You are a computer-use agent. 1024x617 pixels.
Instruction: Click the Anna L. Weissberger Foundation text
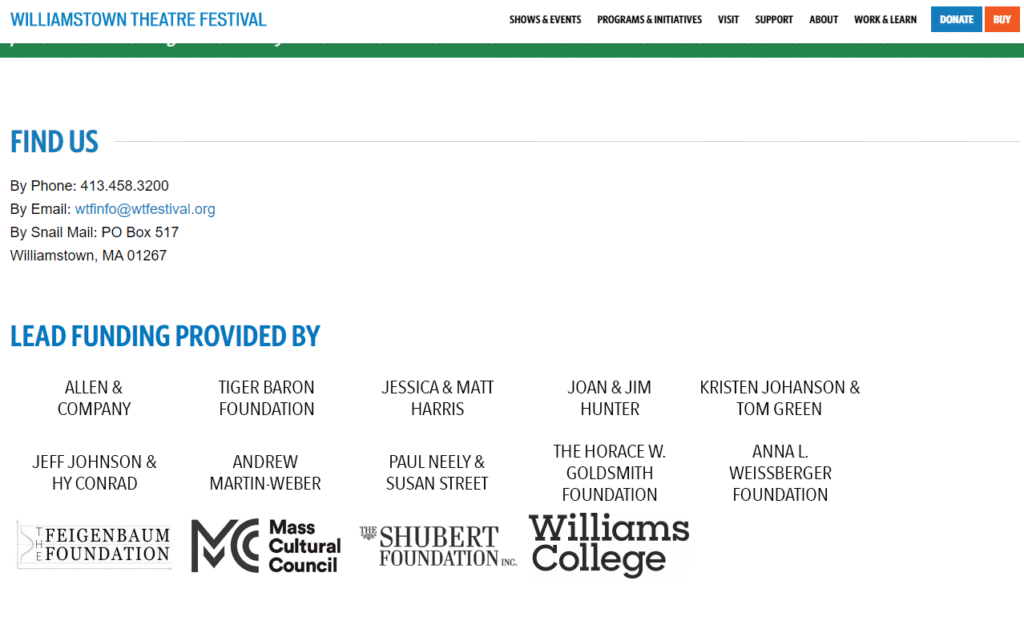(x=780, y=473)
